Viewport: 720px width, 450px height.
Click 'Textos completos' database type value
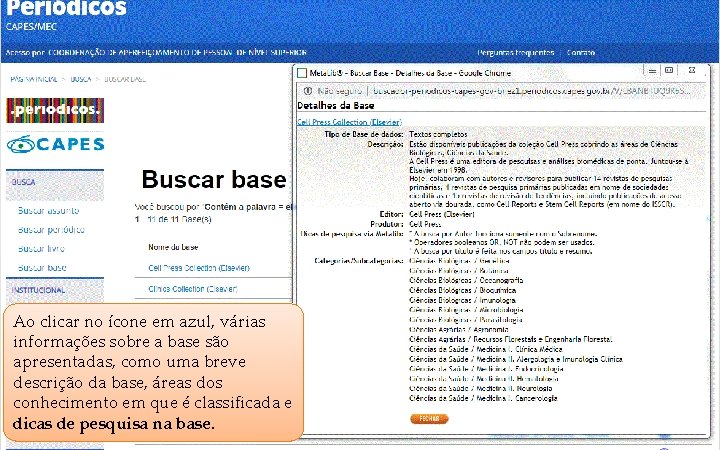click(438, 134)
